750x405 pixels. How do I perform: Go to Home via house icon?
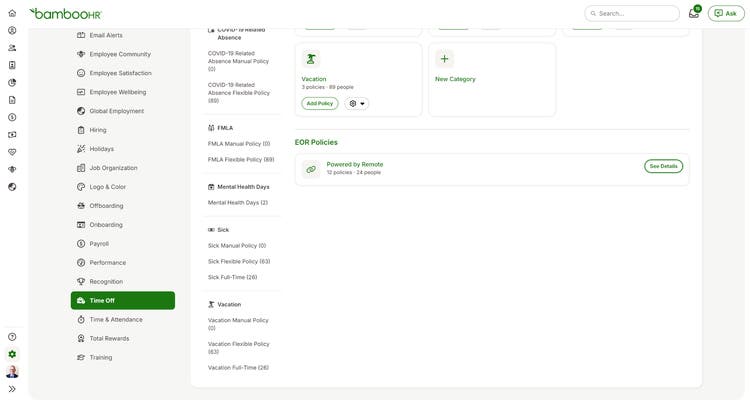point(12,13)
